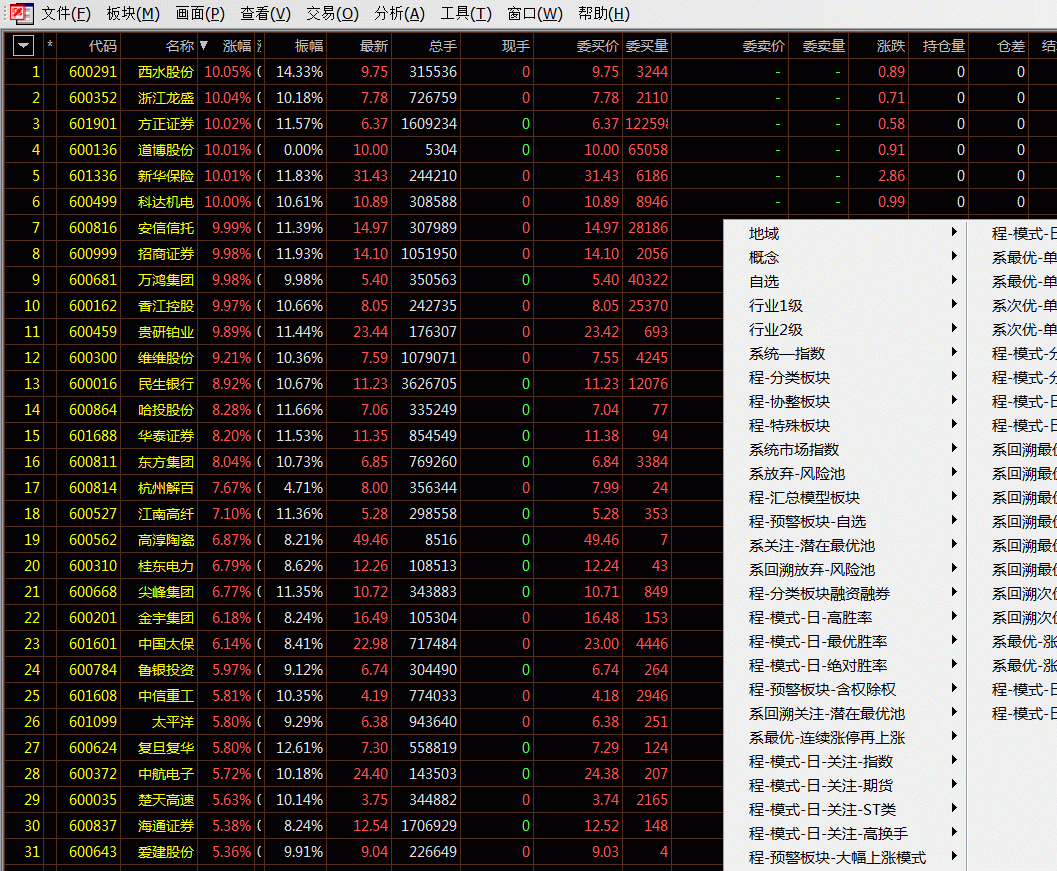The width and height of the screenshot is (1057, 871).
Task: Open the 画面(P) menu
Action: [x=200, y=13]
